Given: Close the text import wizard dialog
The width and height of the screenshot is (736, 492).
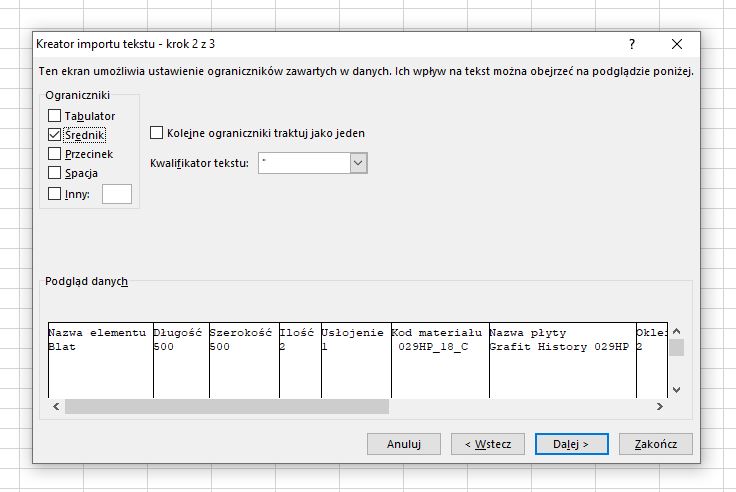Looking at the screenshot, I should click(677, 44).
